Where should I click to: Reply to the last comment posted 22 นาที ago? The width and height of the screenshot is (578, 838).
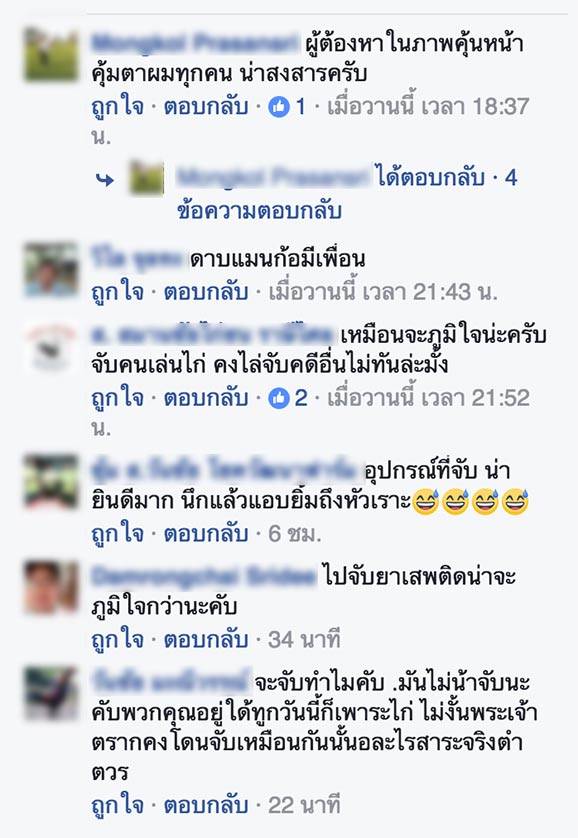click(206, 806)
